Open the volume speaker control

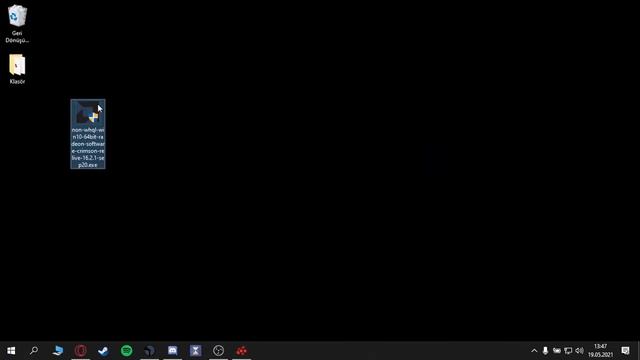pyautogui.click(x=579, y=351)
